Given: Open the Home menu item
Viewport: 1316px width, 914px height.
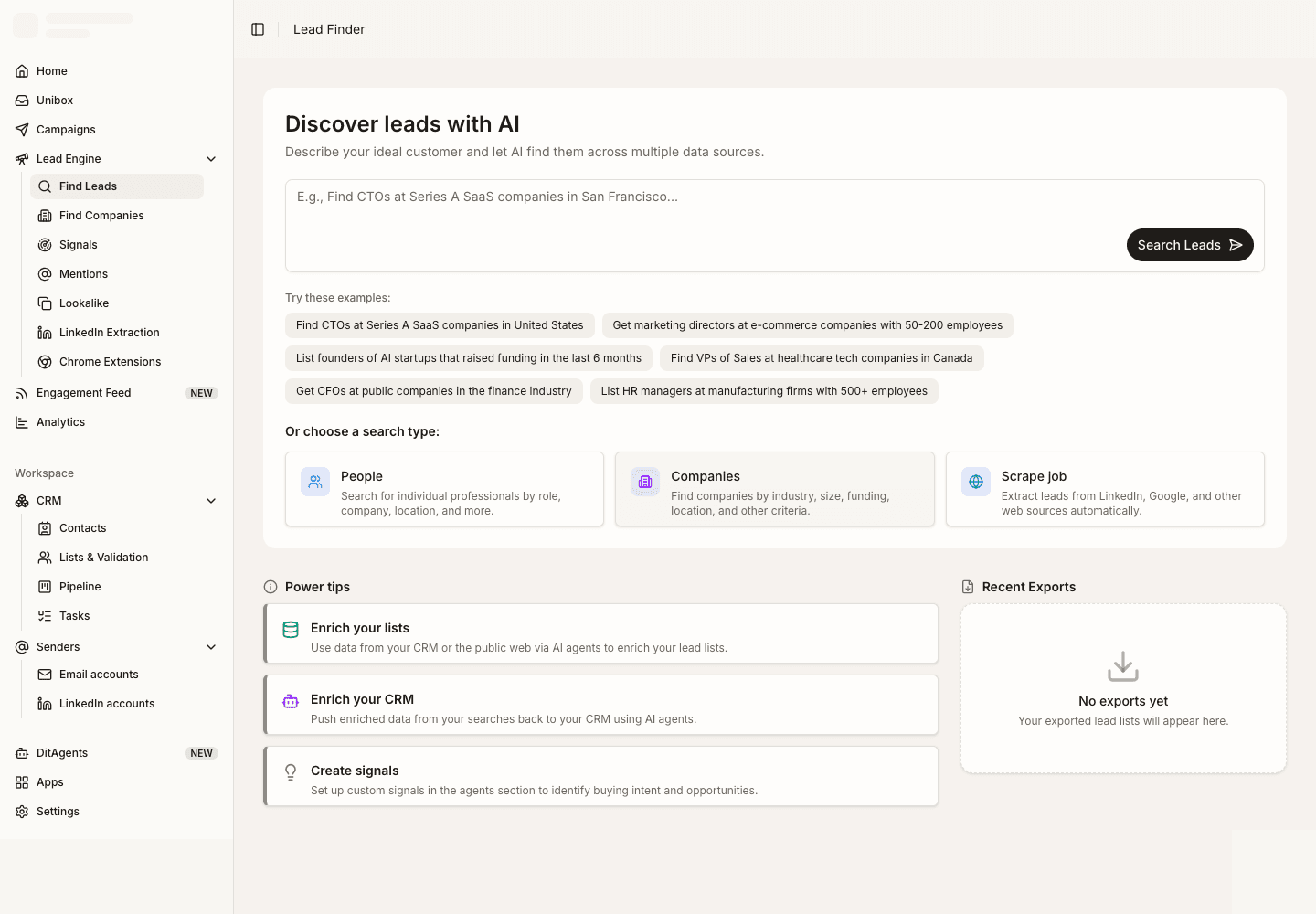Looking at the screenshot, I should point(116,71).
